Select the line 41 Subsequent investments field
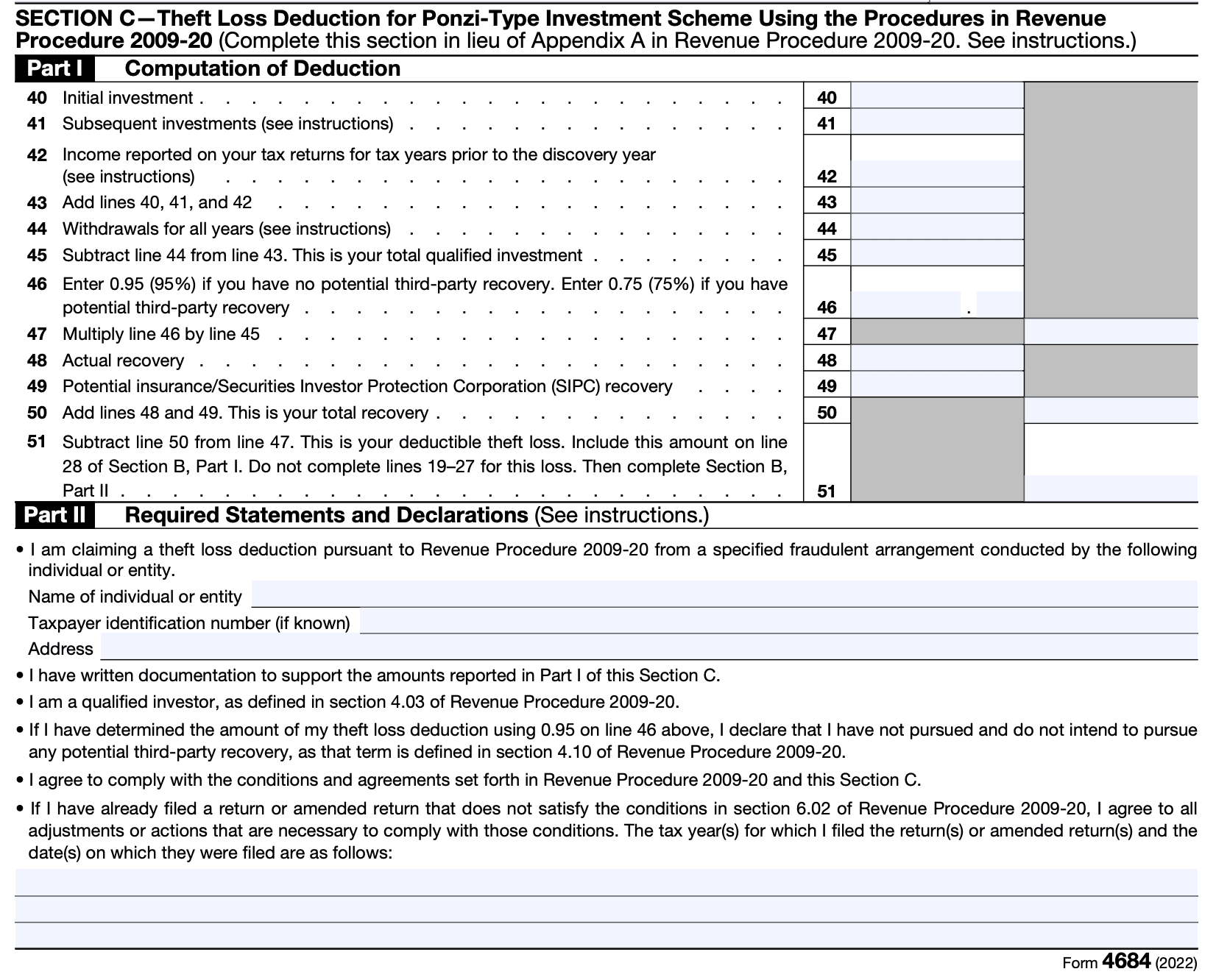 point(936,123)
